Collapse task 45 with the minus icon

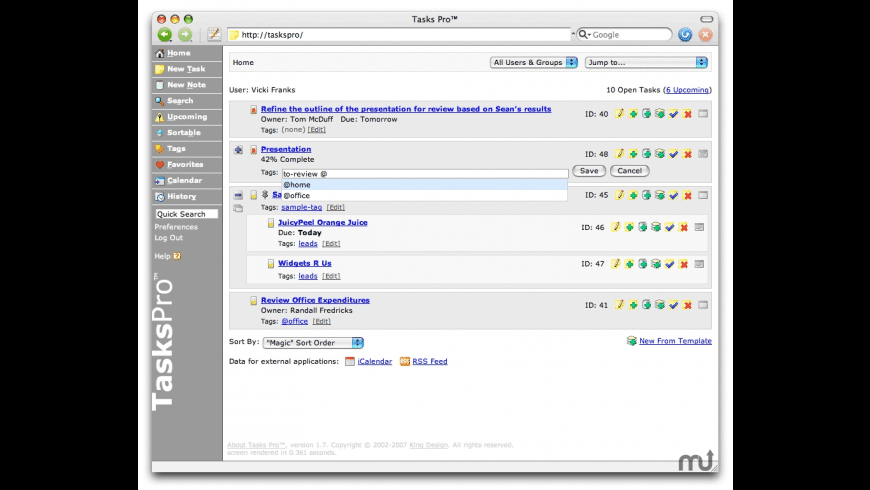click(238, 195)
